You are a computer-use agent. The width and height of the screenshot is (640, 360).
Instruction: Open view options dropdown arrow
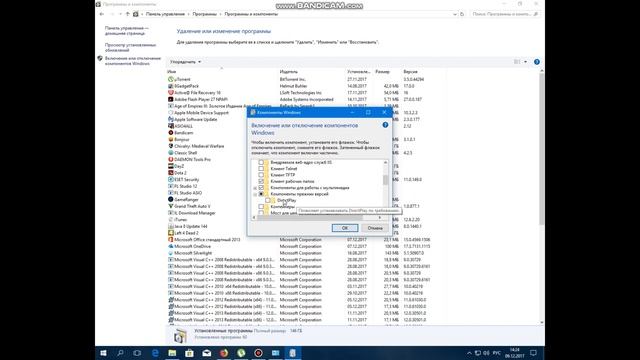pyautogui.click(x=525, y=62)
